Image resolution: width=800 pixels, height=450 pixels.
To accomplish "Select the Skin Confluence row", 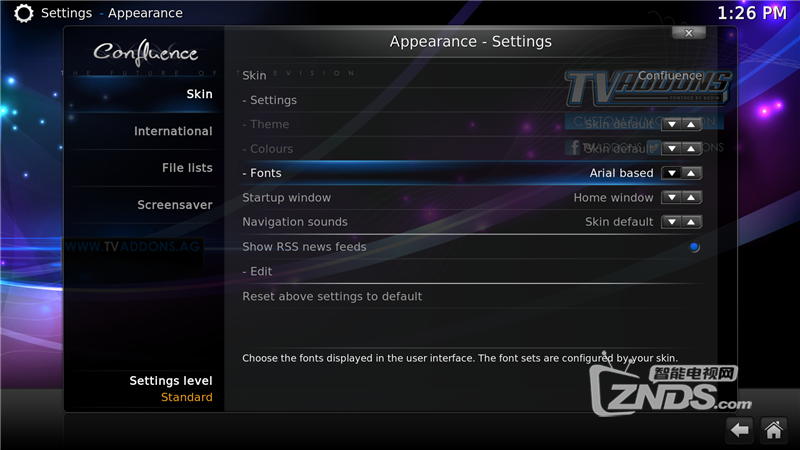I will [470, 76].
